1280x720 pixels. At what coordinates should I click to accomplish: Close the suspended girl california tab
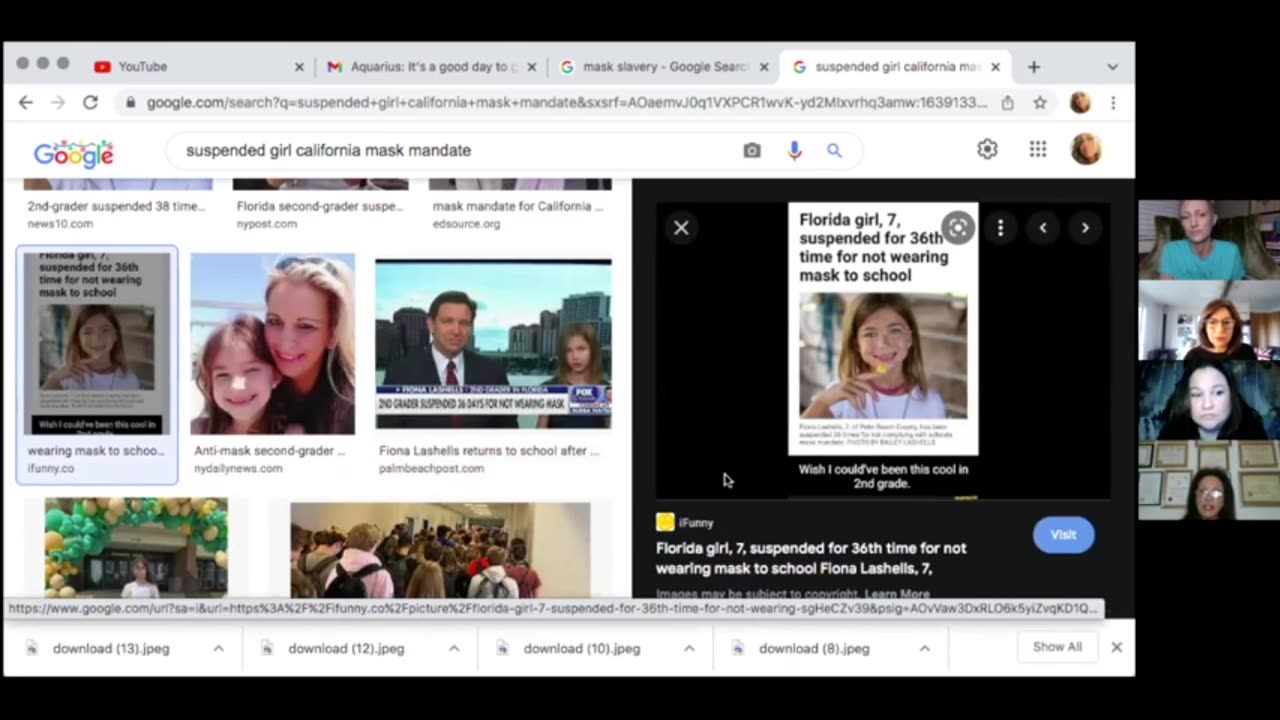(995, 67)
